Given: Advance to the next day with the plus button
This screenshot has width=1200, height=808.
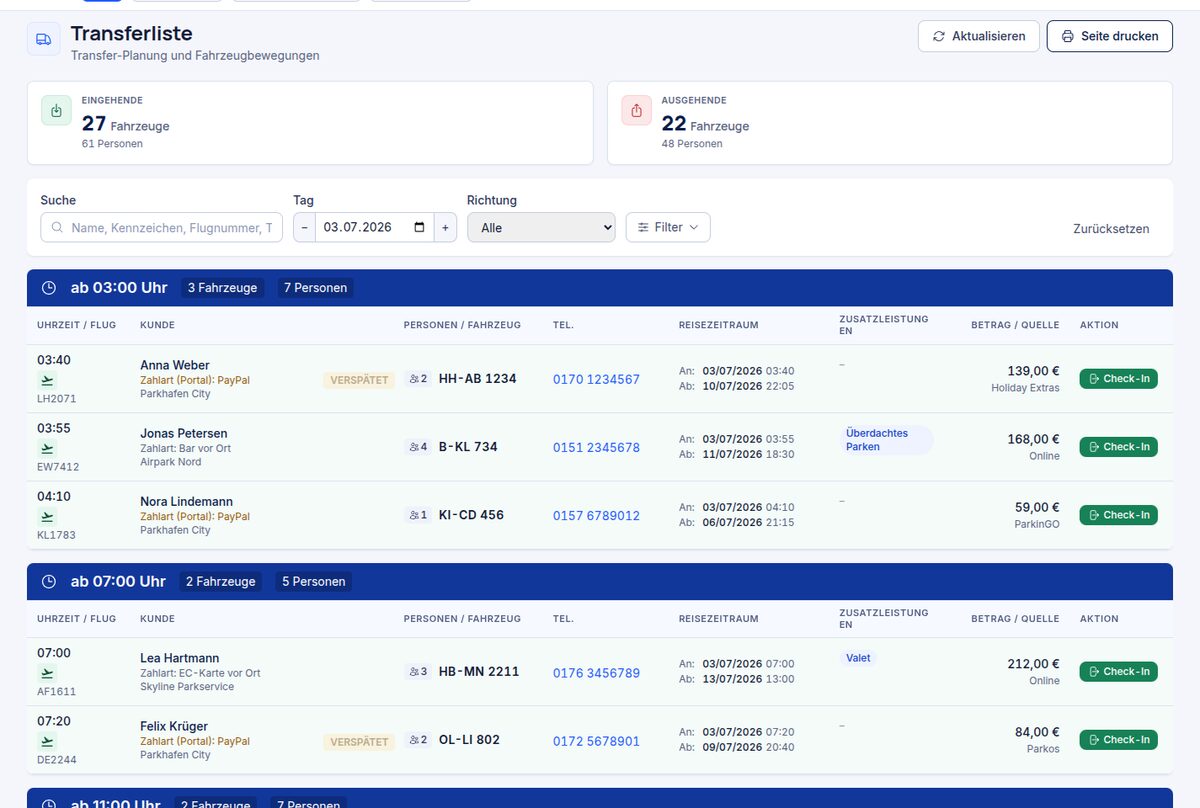Looking at the screenshot, I should pyautogui.click(x=446, y=227).
